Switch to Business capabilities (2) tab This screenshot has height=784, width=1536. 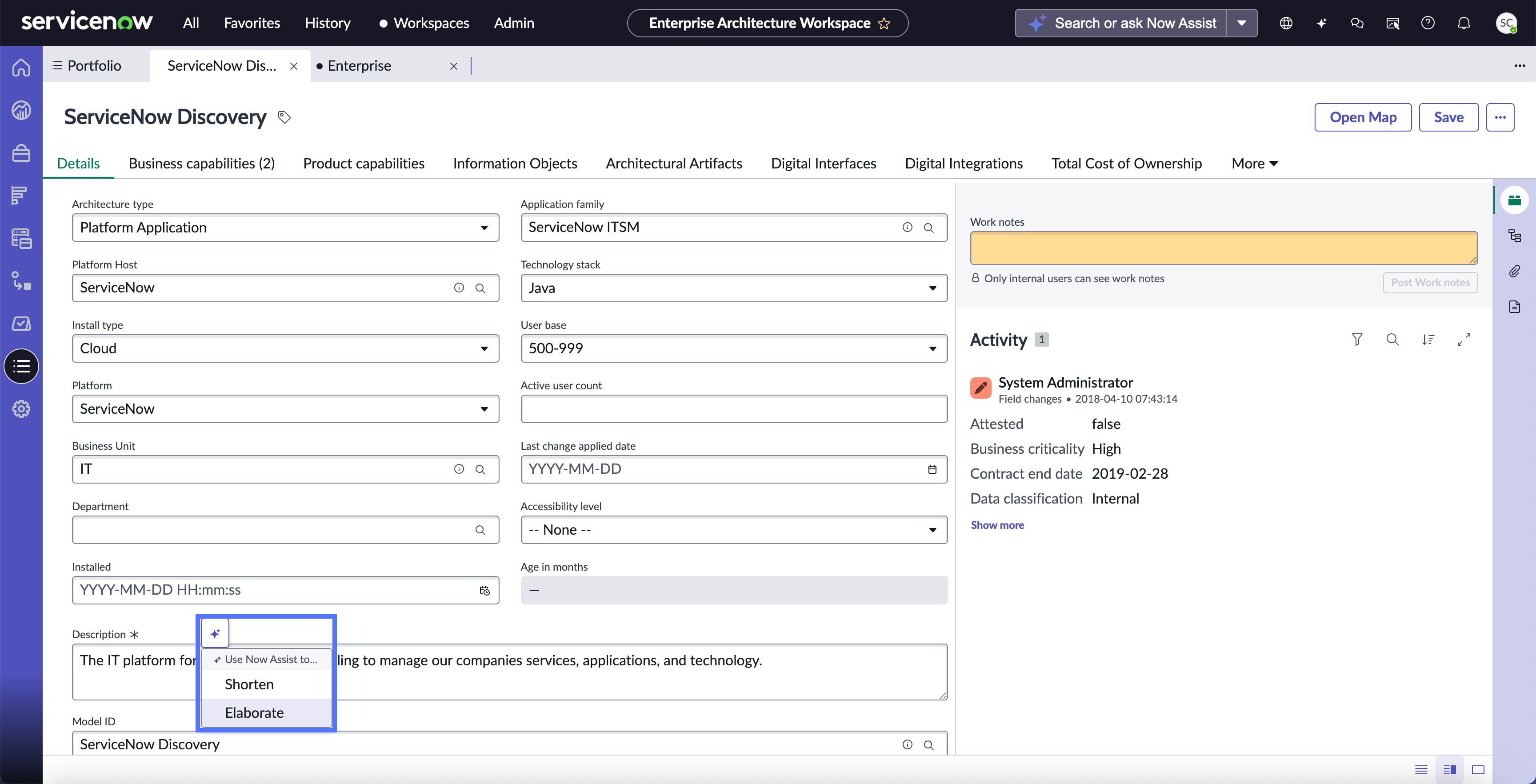click(x=201, y=164)
